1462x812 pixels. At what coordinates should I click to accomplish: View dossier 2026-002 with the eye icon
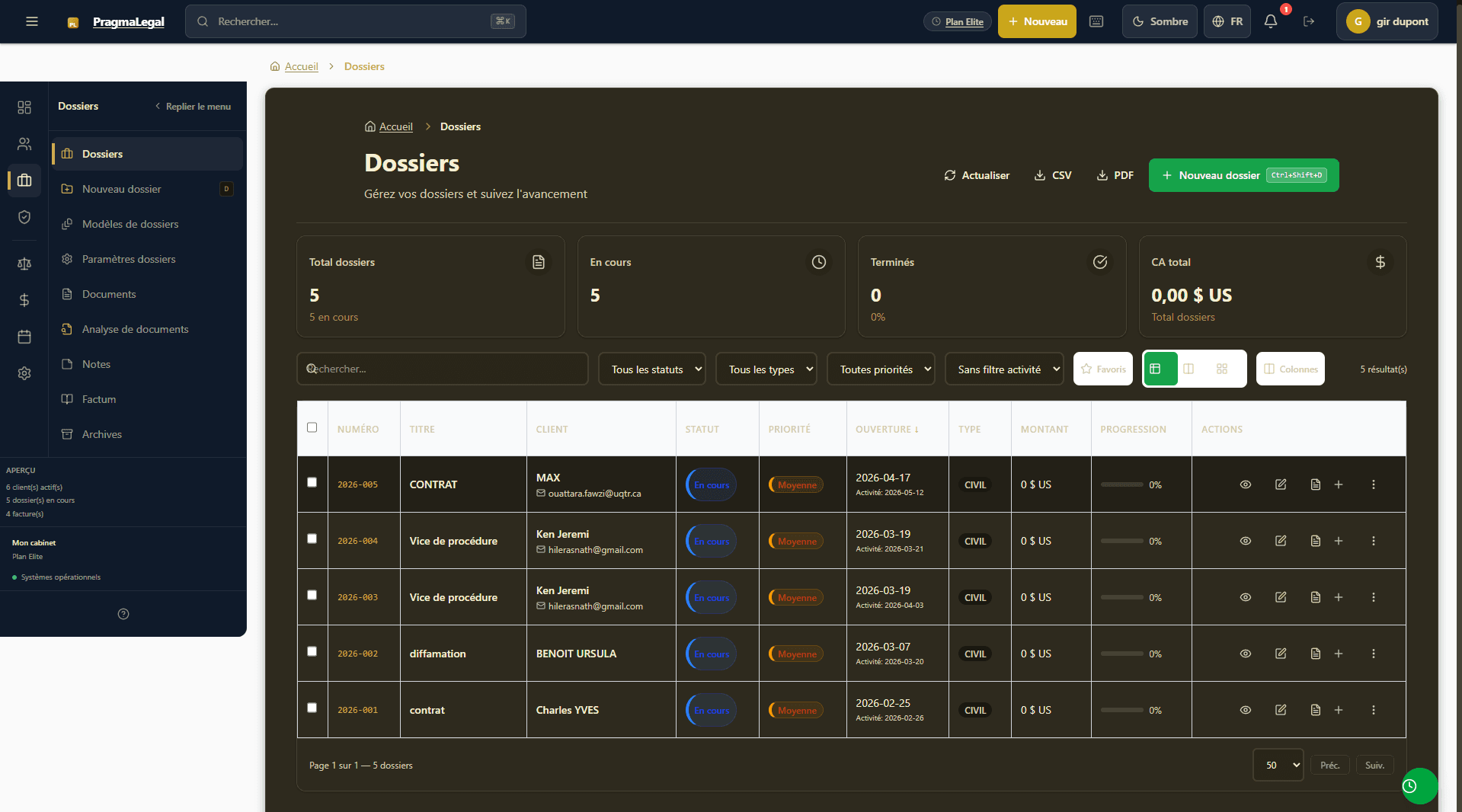coord(1246,654)
